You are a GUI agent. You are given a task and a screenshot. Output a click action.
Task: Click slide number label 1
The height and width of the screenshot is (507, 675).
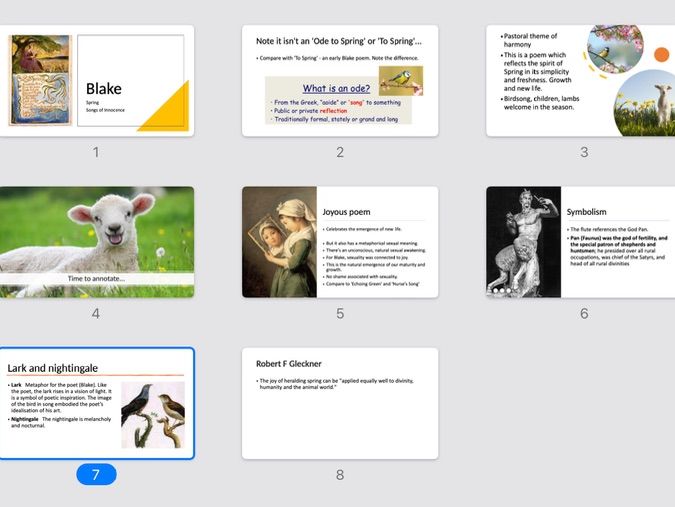(x=96, y=152)
